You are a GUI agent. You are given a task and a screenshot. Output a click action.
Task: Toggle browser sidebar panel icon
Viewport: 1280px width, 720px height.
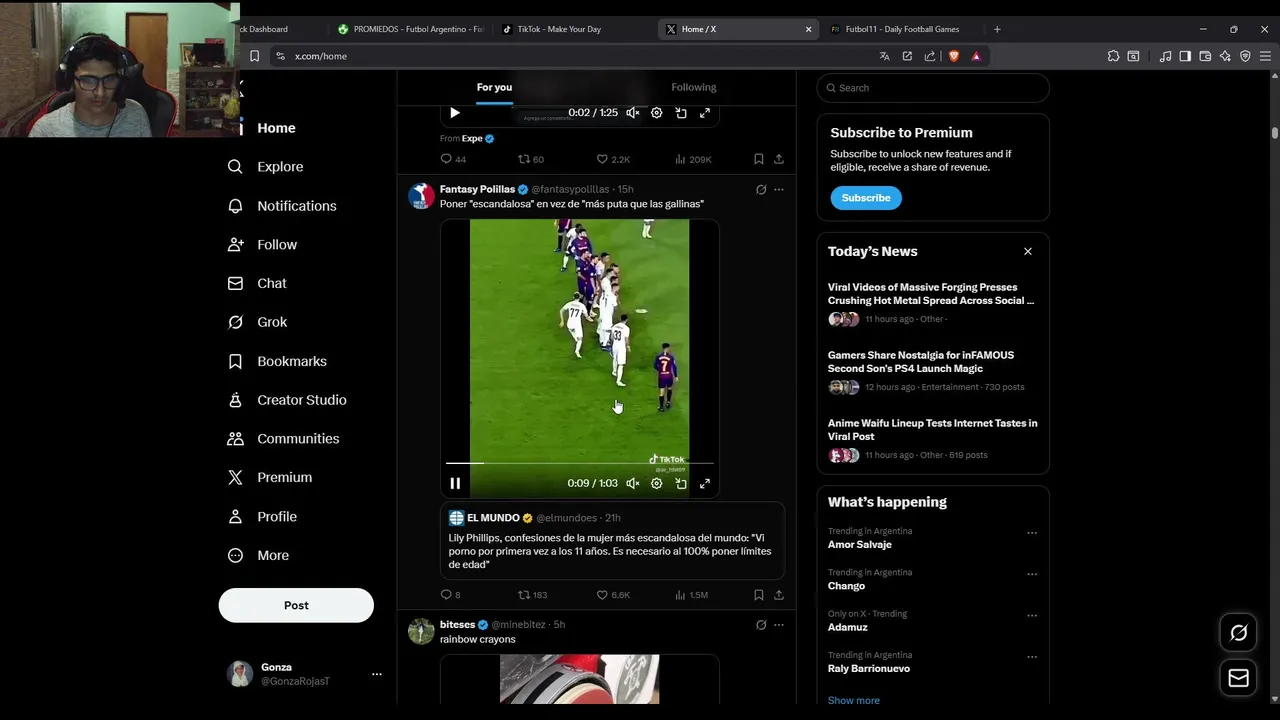[x=1185, y=57]
